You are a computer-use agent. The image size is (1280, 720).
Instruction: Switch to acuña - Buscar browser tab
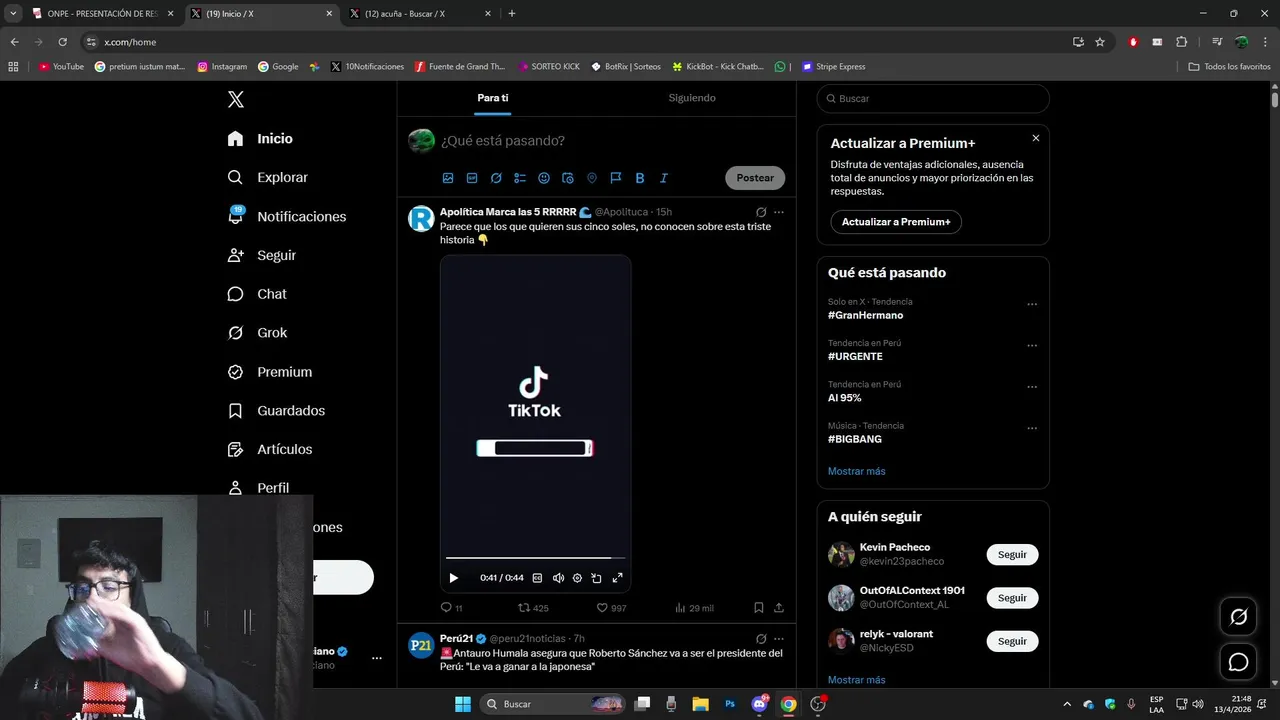click(419, 13)
